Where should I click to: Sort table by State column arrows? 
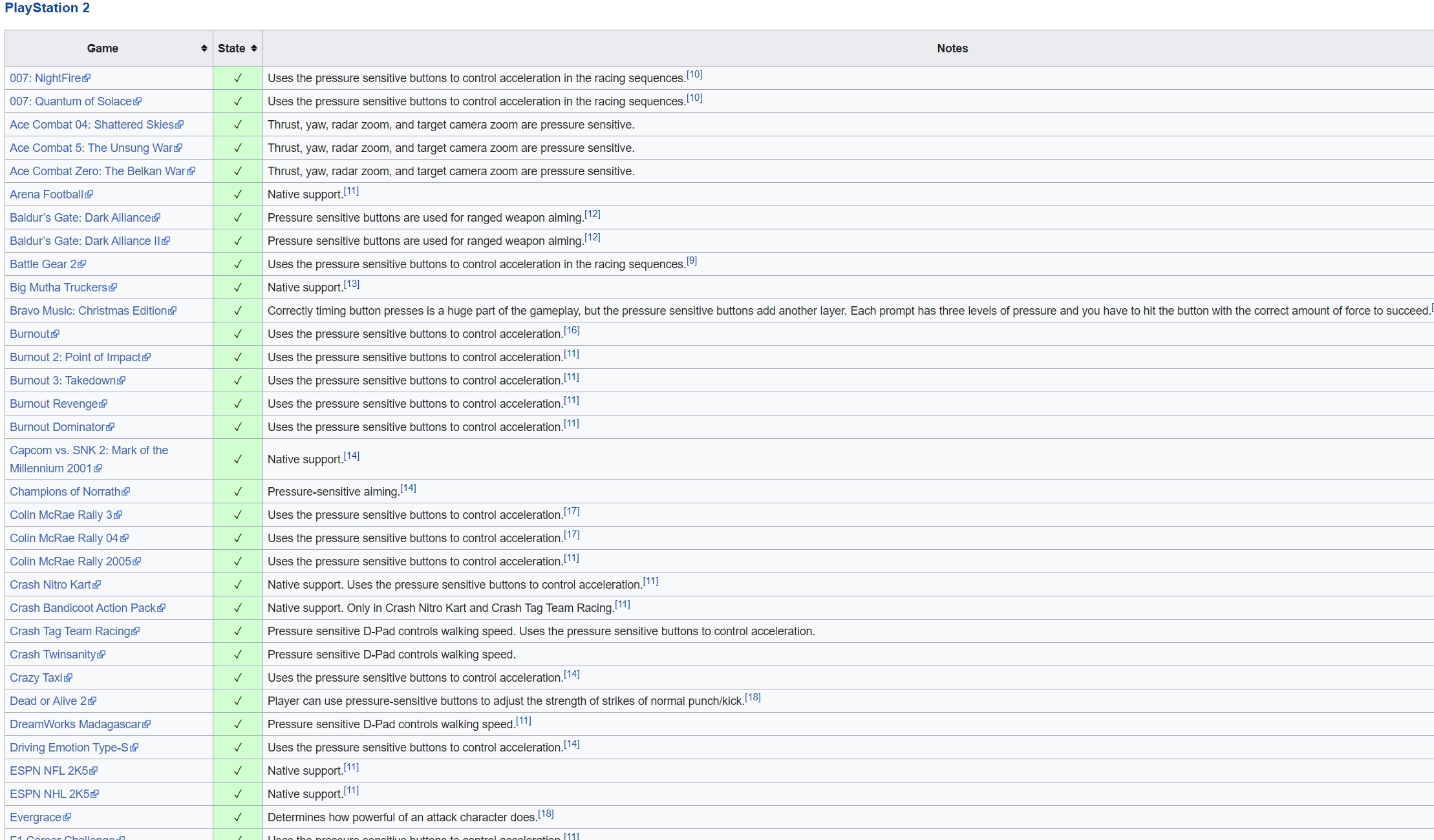coord(254,48)
